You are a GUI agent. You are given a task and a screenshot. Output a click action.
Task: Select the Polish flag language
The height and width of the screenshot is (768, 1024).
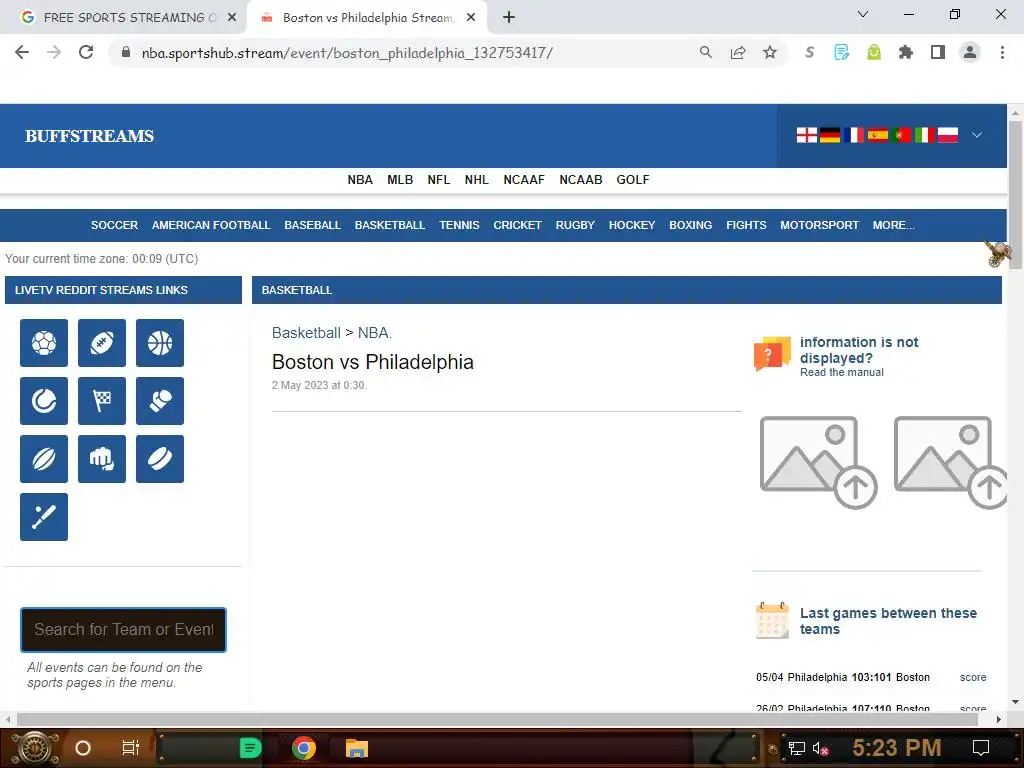[948, 135]
